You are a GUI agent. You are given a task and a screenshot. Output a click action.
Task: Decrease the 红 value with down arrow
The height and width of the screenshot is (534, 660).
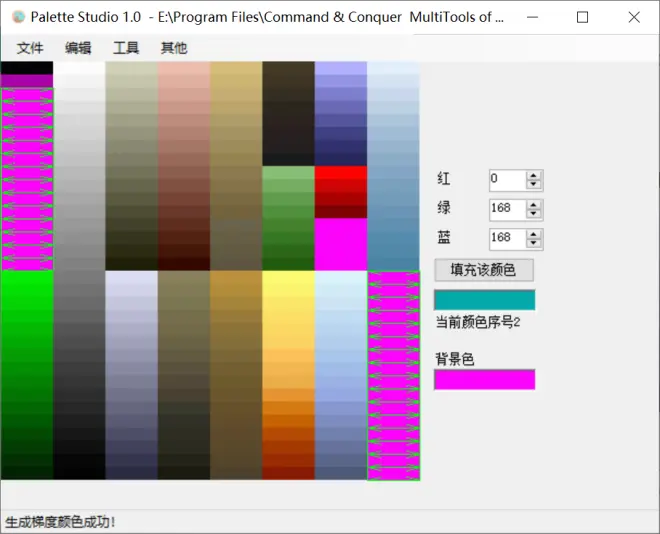click(533, 184)
